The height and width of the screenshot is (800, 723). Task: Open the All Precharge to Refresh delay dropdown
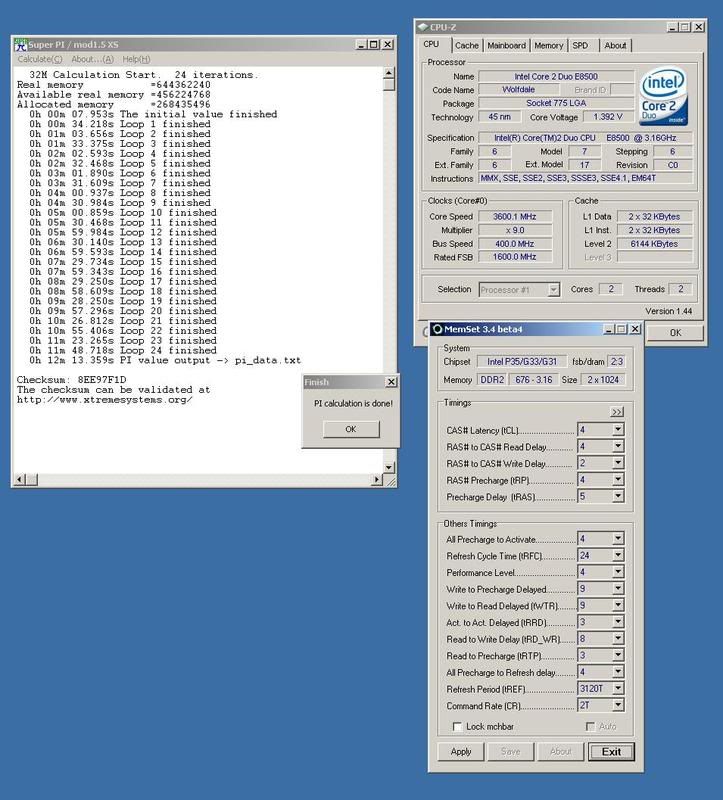click(x=618, y=672)
